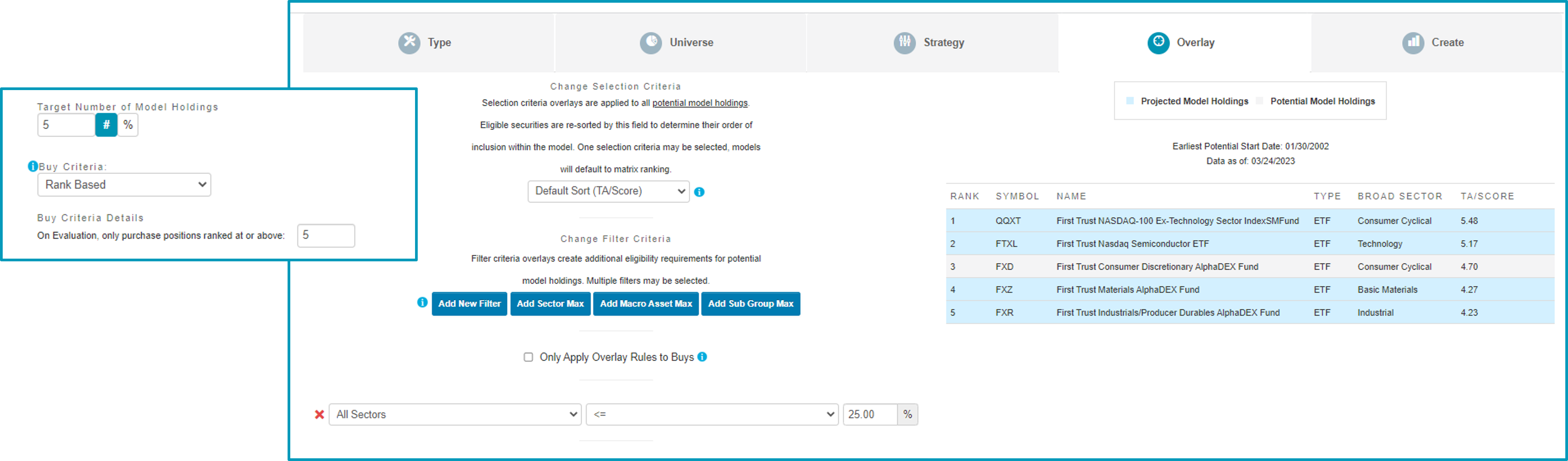Screen dimensions: 1568x461
Task: Go to the Create tab
Action: click(x=1437, y=43)
